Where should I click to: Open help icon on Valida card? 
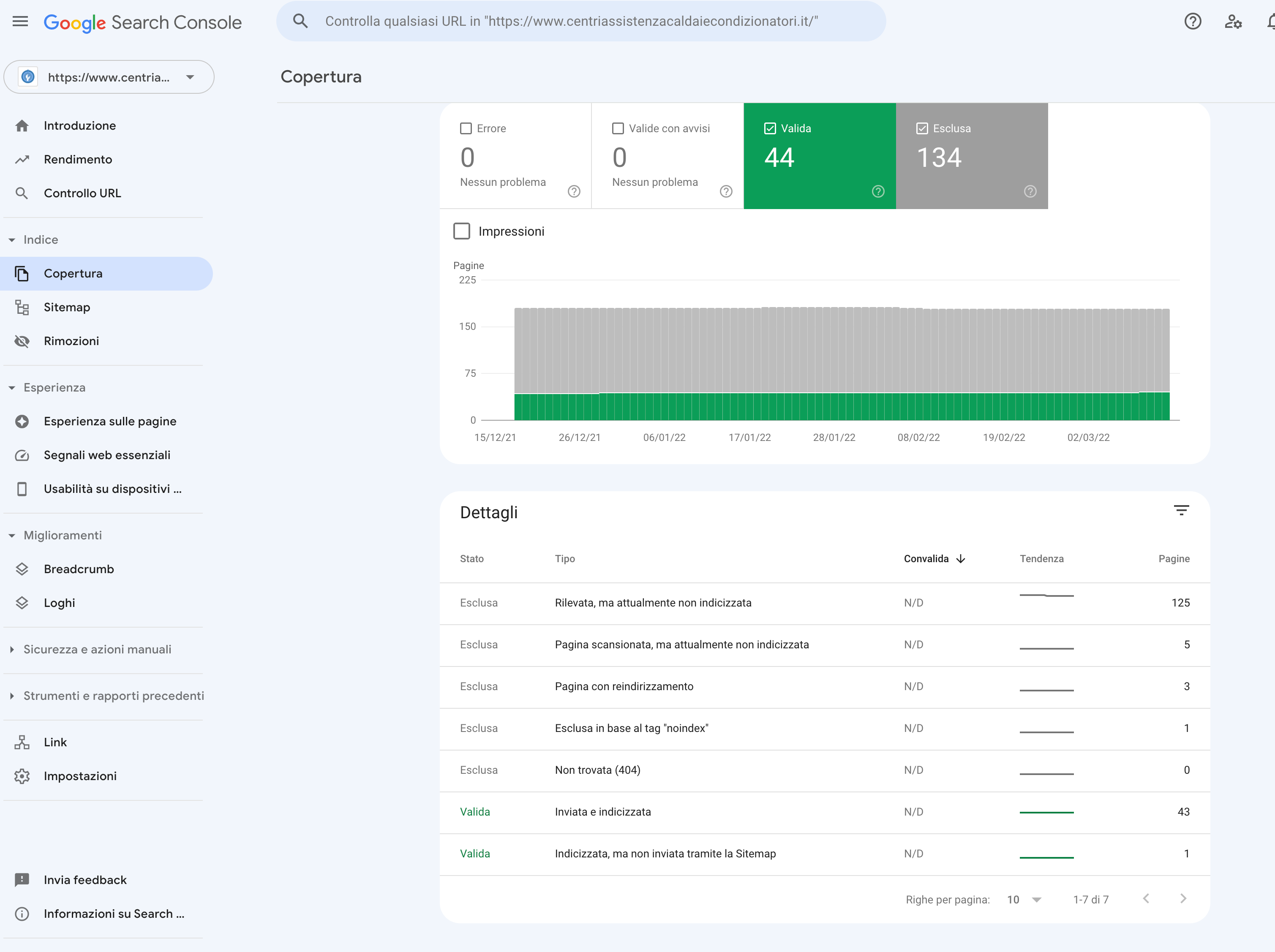pos(878,191)
